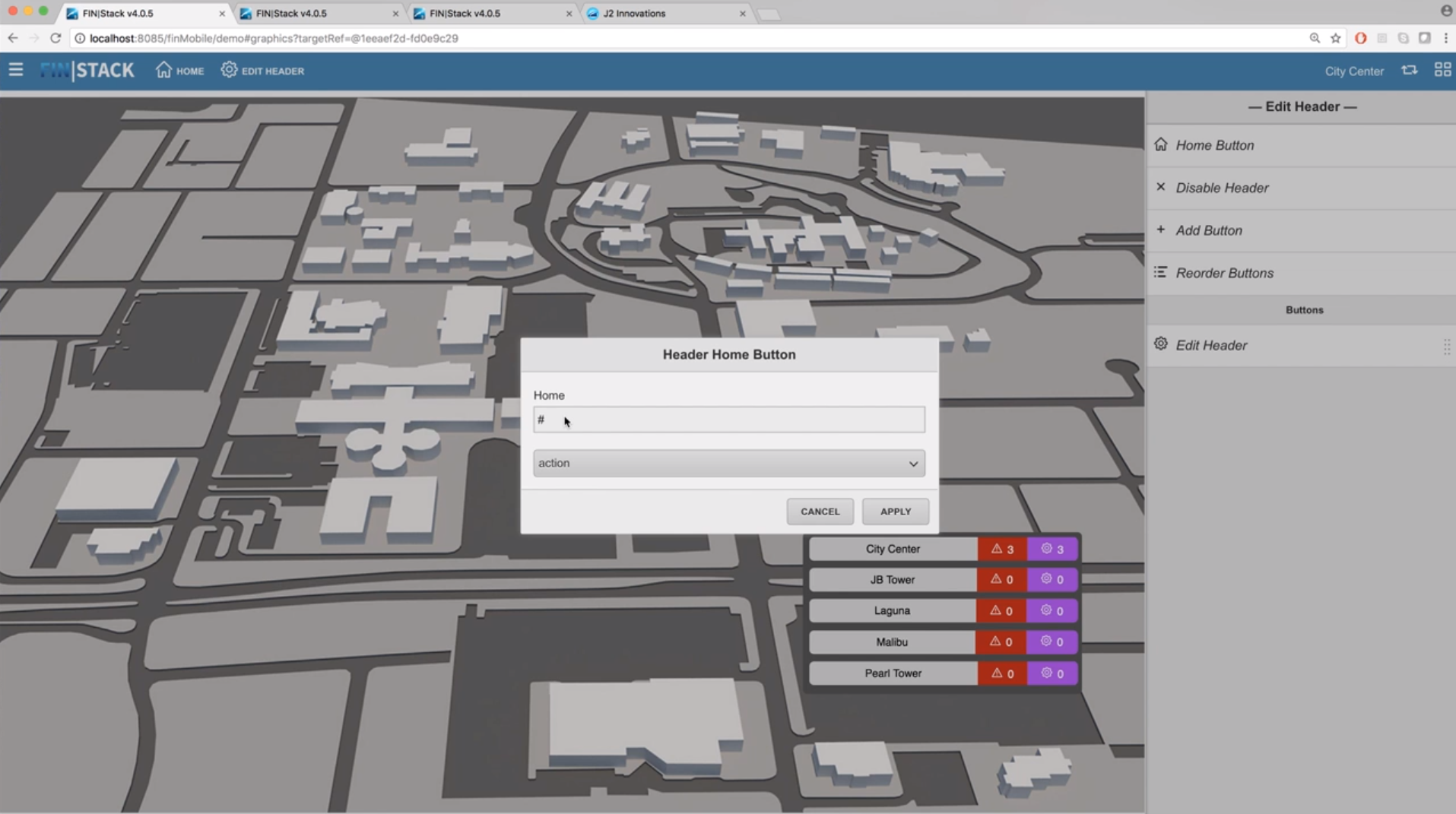The image size is (1456, 814).
Task: Click the Home house icon in header
Action: 163,70
